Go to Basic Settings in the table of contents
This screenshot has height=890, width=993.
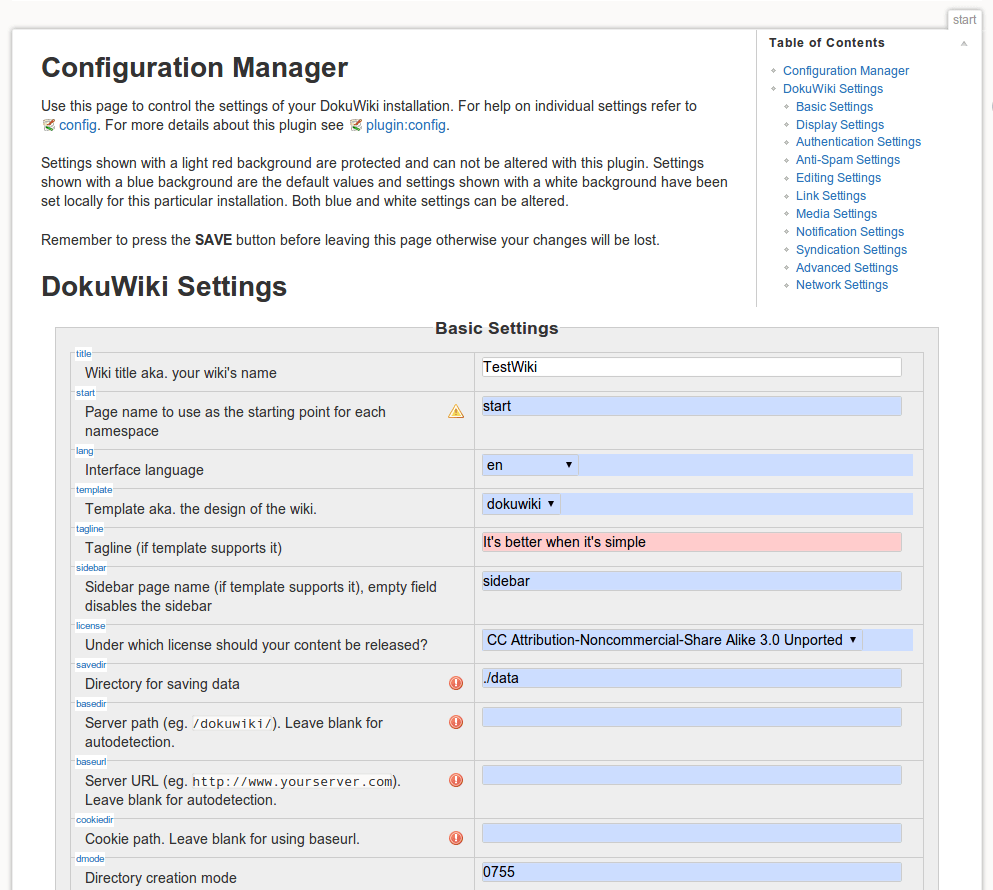pyautogui.click(x=834, y=106)
